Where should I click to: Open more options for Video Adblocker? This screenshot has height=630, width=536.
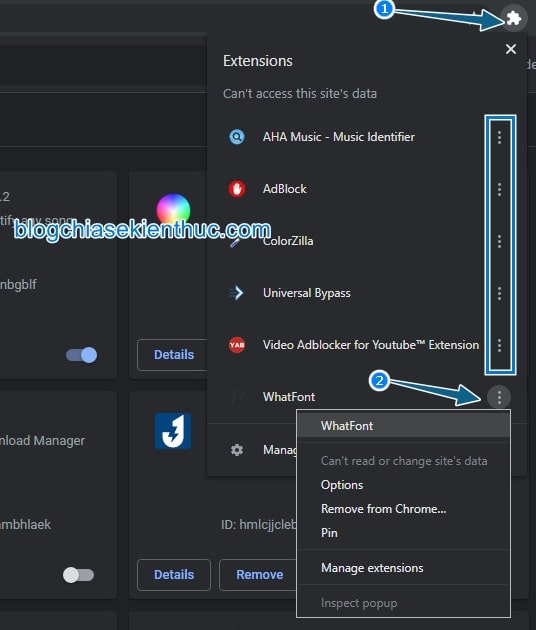[499, 345]
